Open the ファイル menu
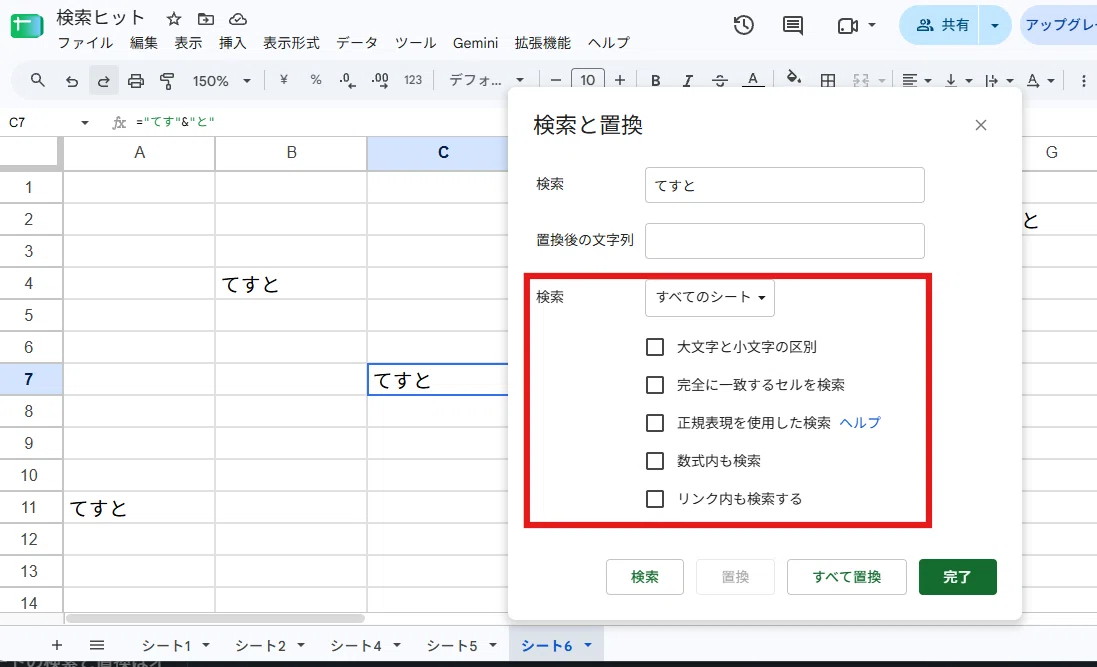This screenshot has height=667, width=1097. 85,43
